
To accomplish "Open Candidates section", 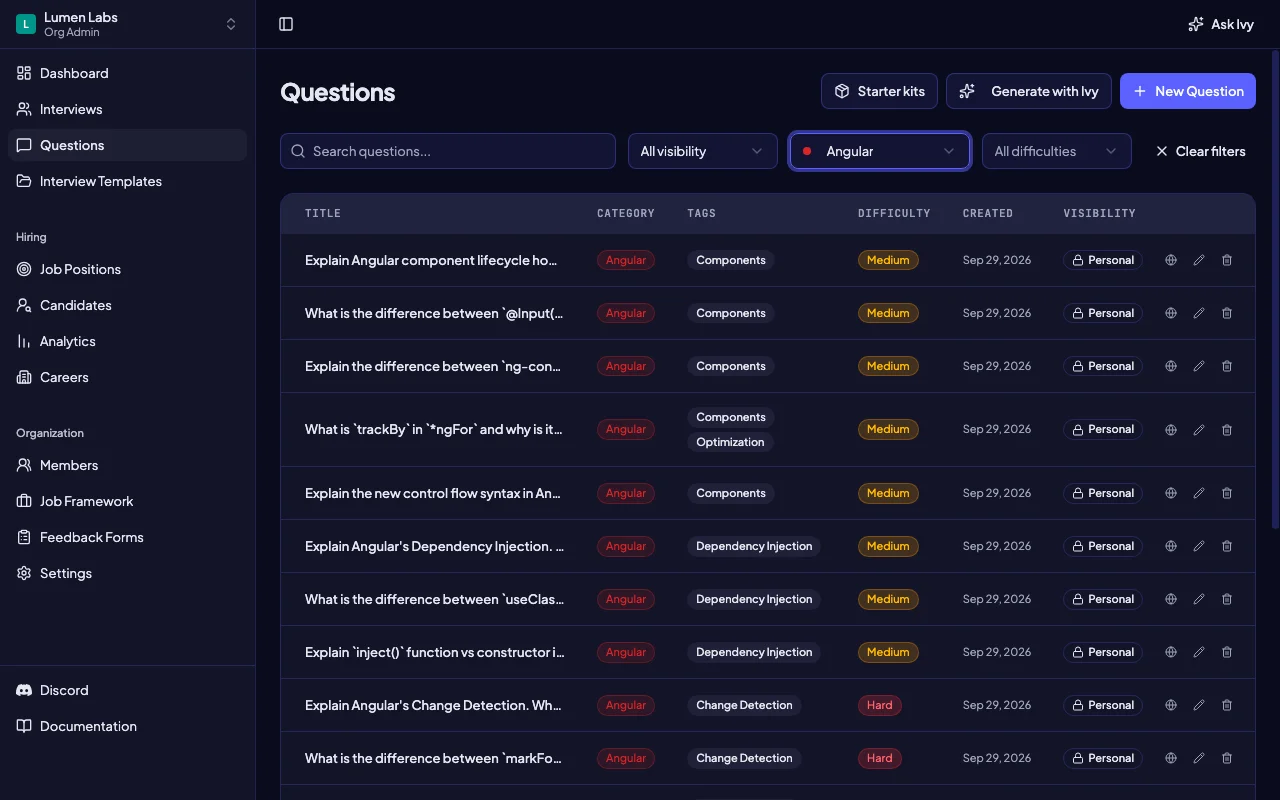I will coord(128,305).
